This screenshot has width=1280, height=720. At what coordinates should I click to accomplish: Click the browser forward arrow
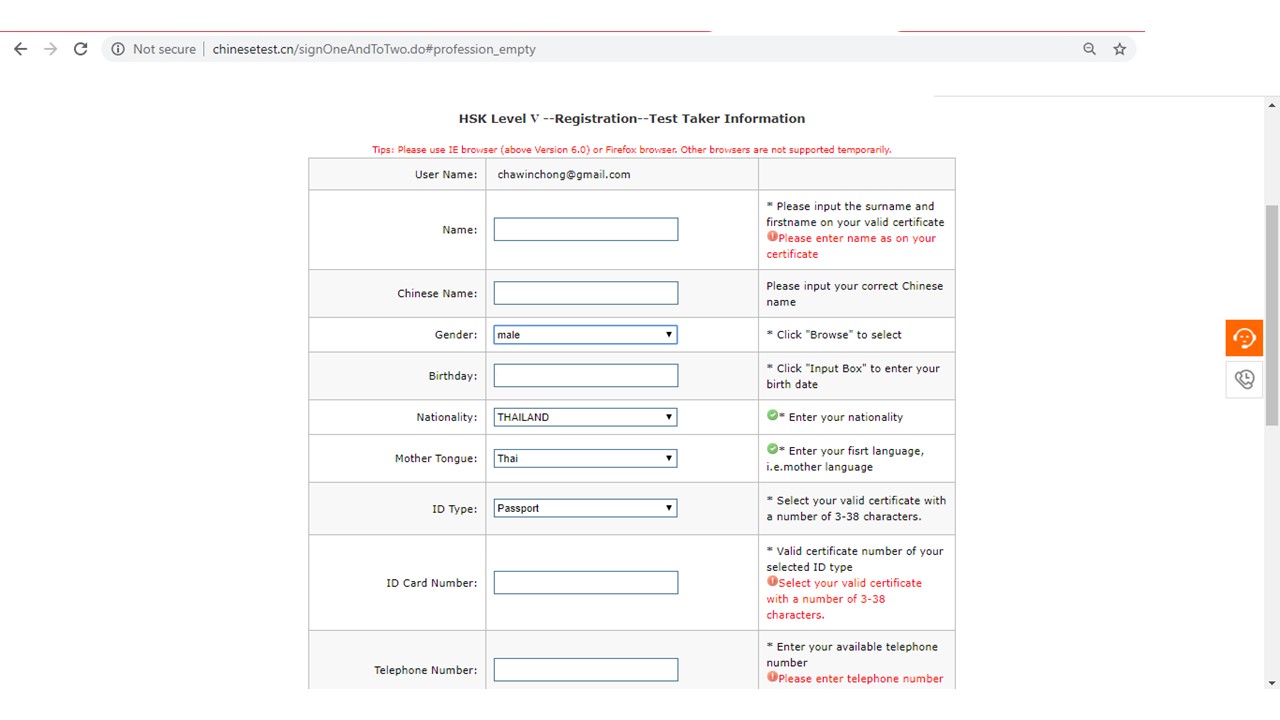pos(50,49)
